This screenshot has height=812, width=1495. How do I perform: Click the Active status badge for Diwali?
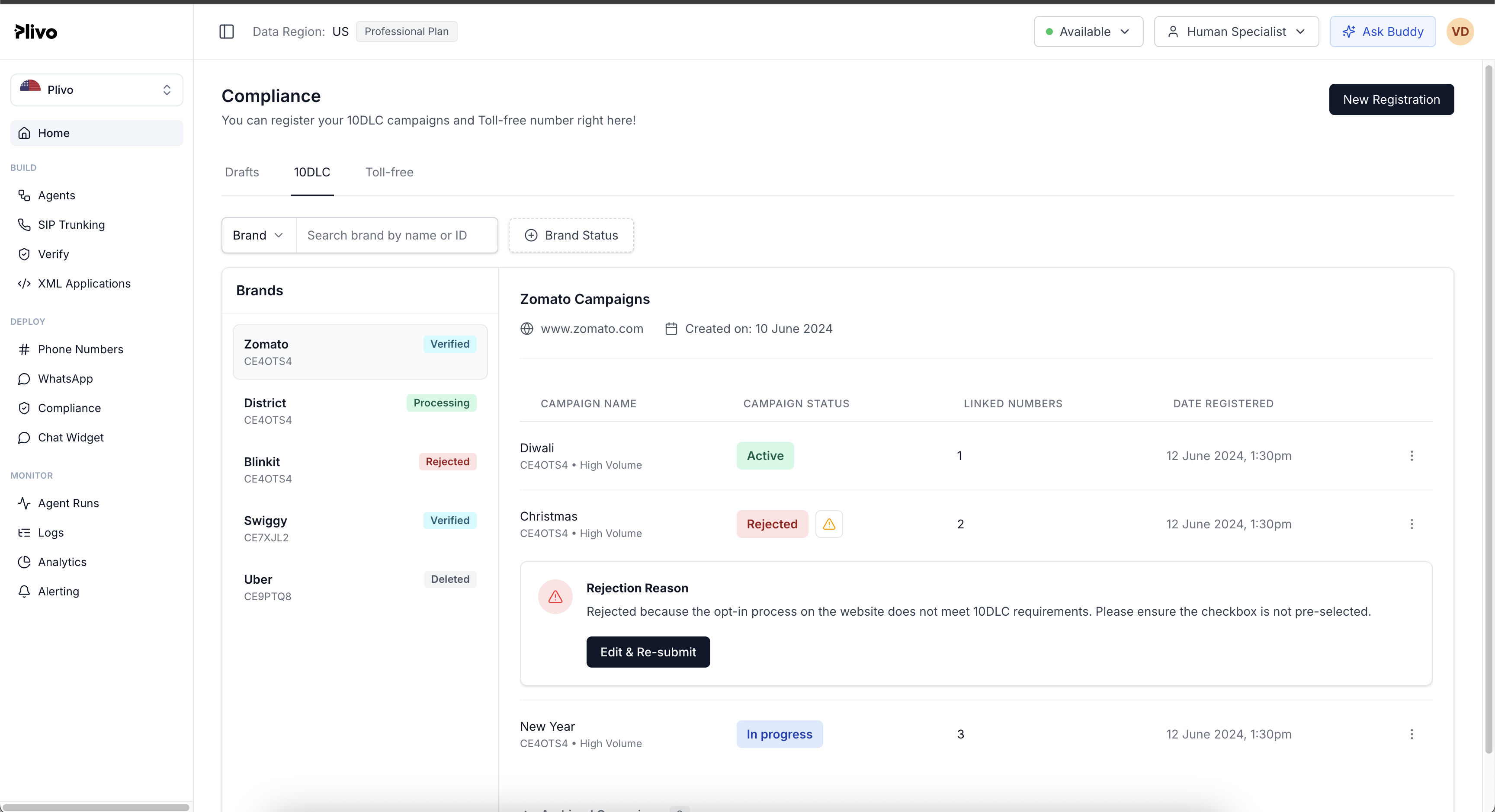coord(765,456)
